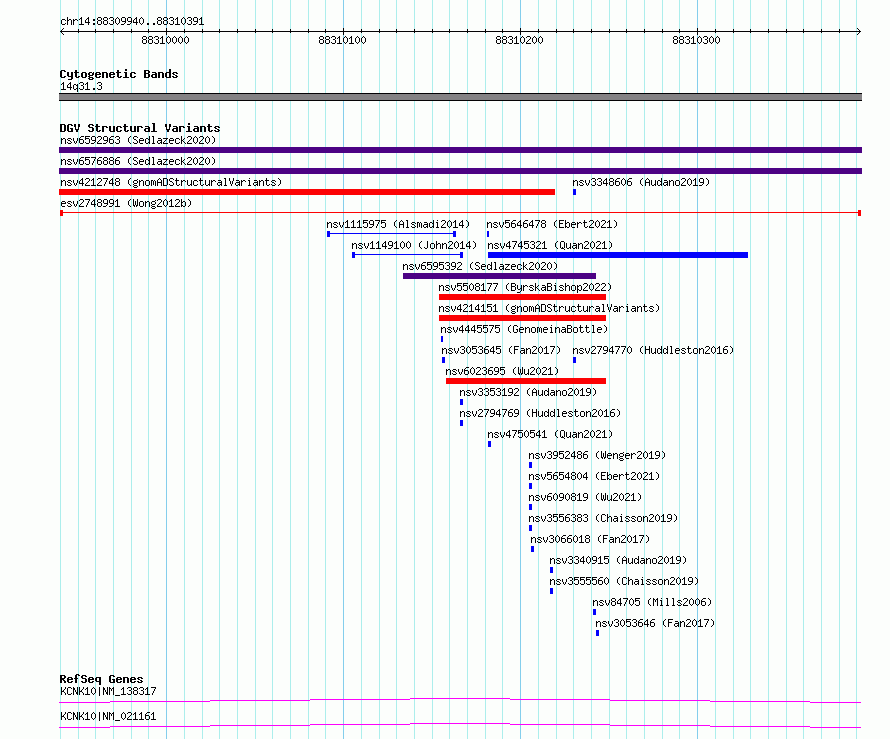Screen dimensions: 890x739
Task: Click the purple bar under nsv6595392
Action: 499,276
